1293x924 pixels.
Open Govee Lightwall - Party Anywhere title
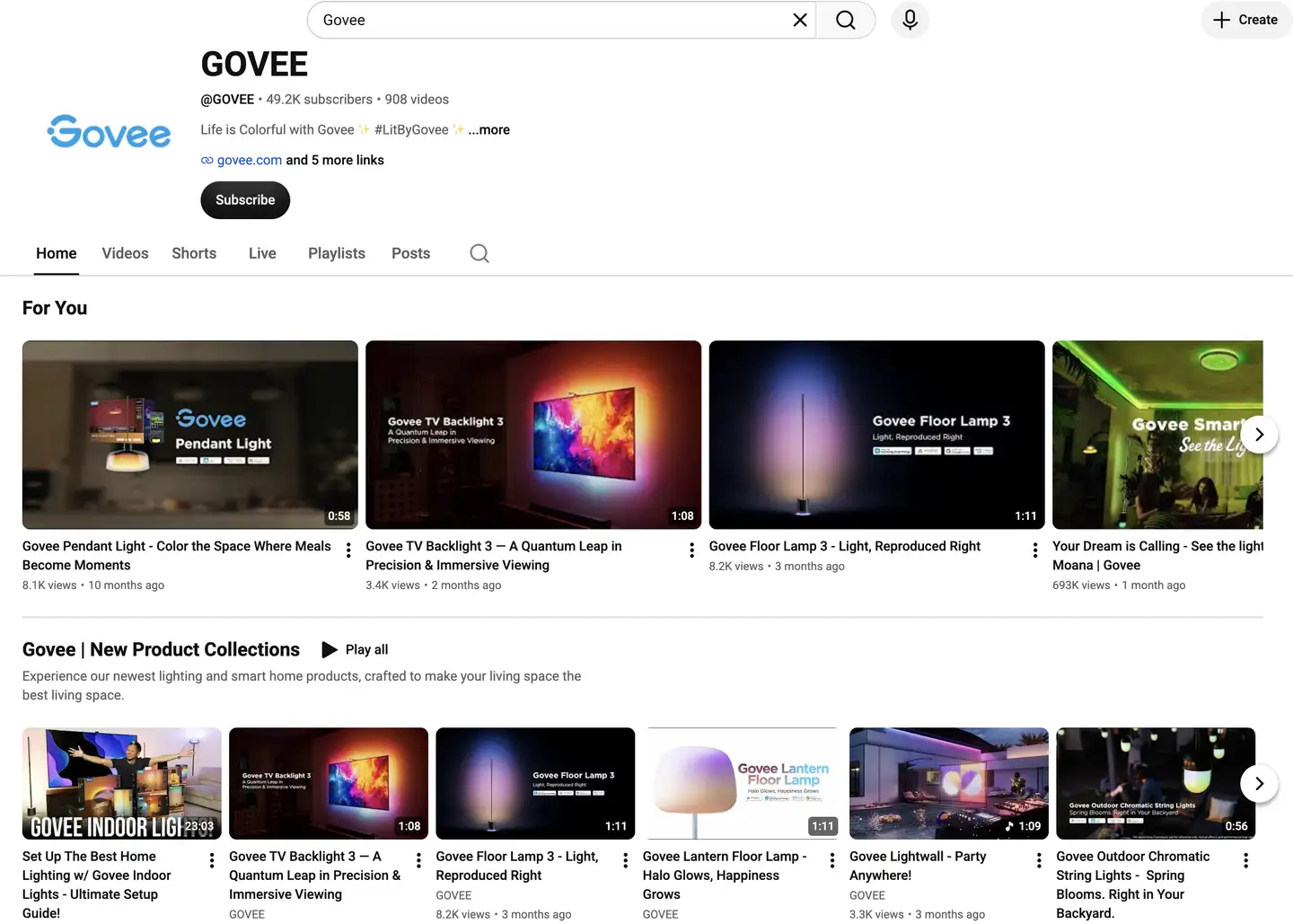[918, 866]
